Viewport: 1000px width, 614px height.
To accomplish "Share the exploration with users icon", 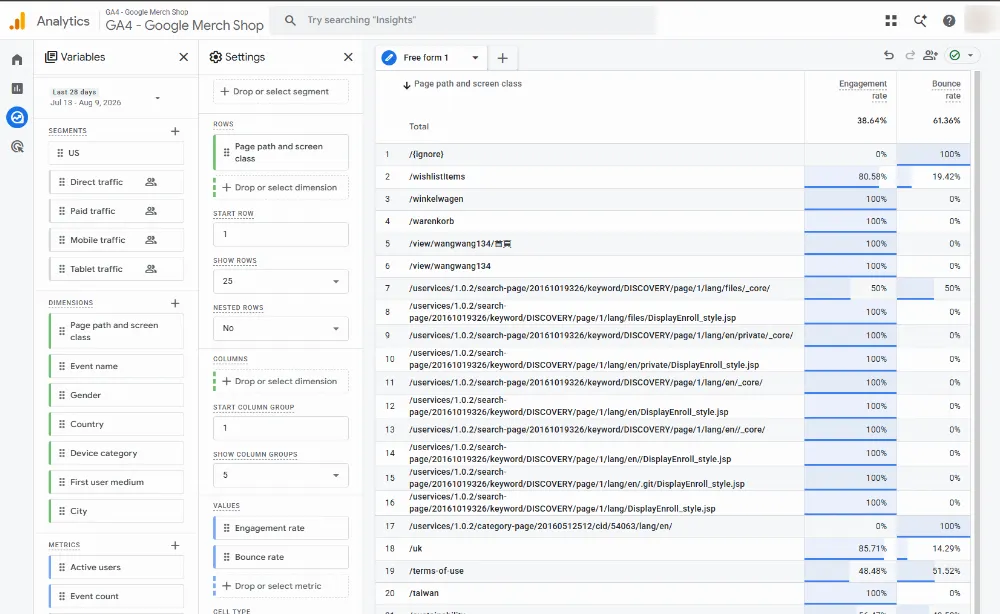I will [x=930, y=55].
